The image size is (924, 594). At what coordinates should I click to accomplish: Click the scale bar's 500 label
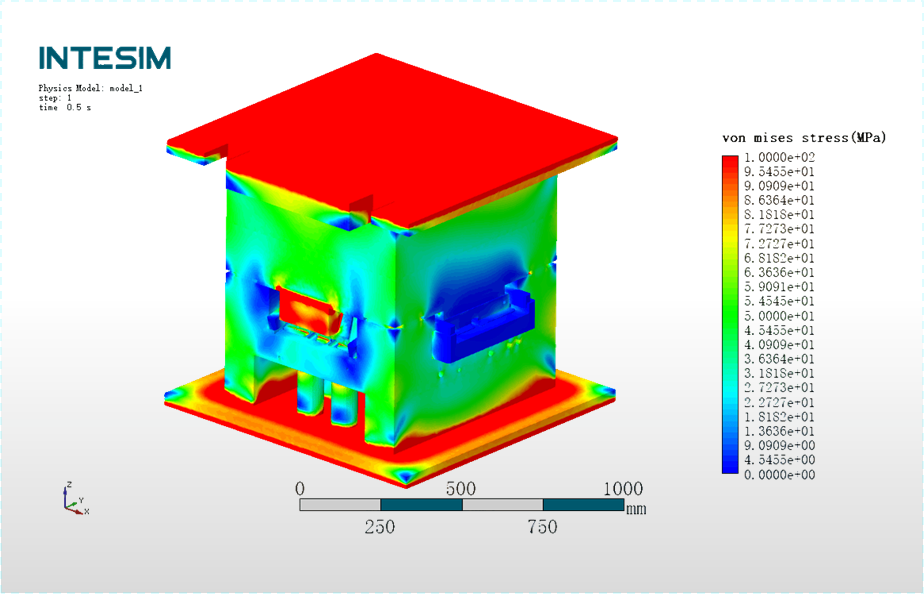[460, 489]
